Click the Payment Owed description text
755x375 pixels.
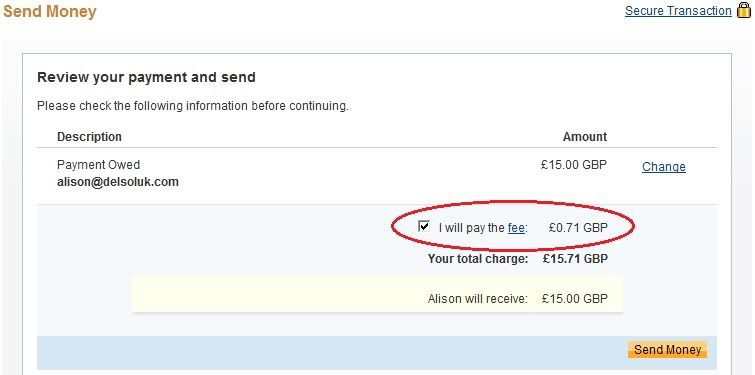pos(98,165)
